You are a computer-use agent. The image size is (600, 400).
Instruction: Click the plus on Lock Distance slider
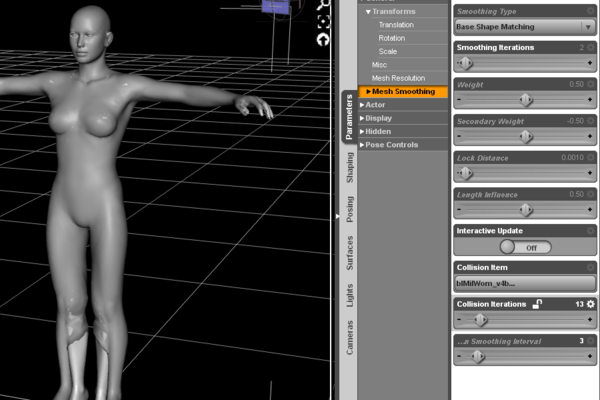pos(590,173)
